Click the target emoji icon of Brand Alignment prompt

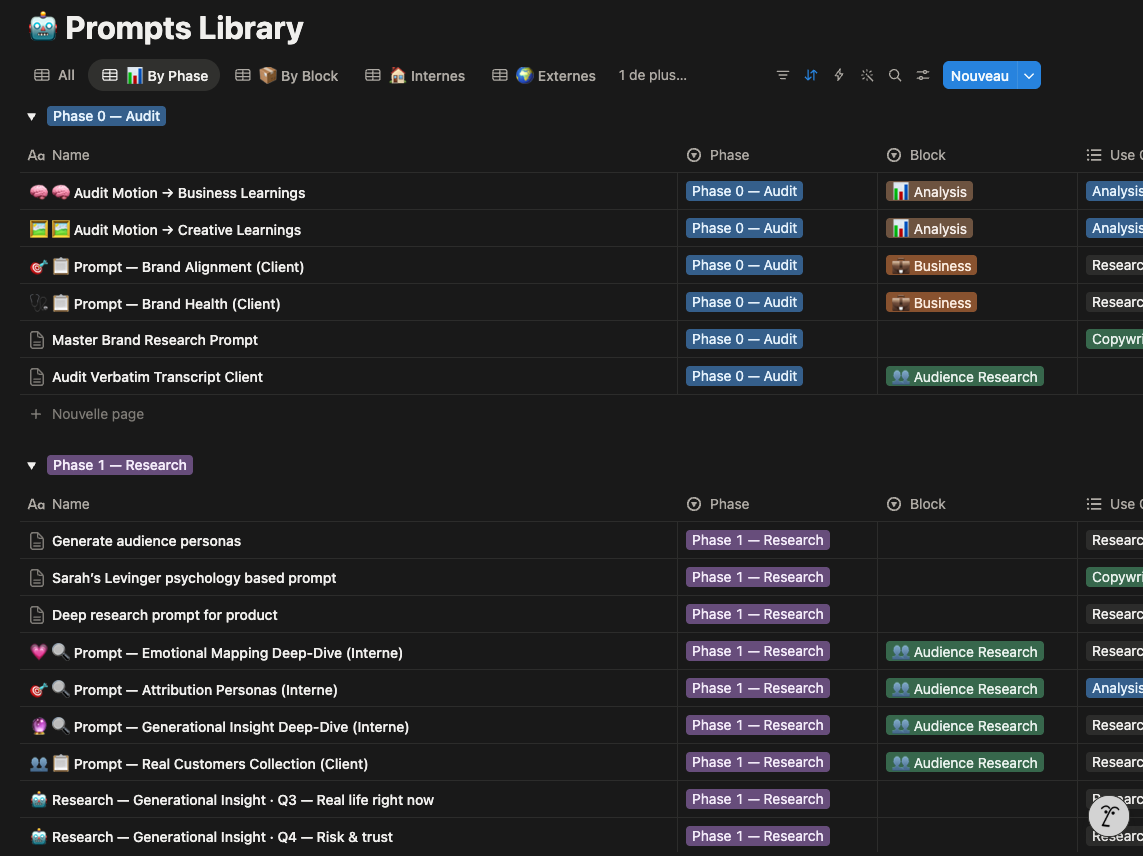pyautogui.click(x=39, y=266)
